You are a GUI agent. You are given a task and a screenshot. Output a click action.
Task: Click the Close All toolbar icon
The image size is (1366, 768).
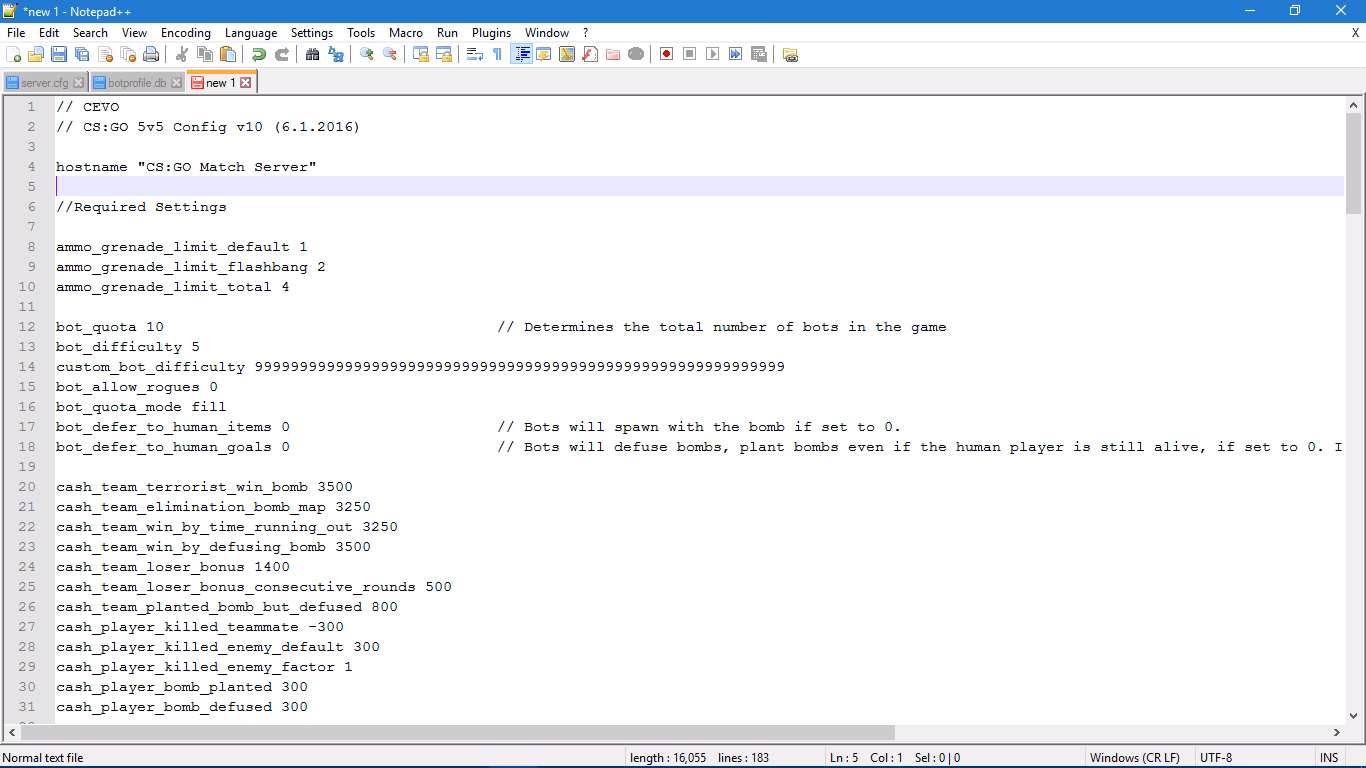click(128, 54)
